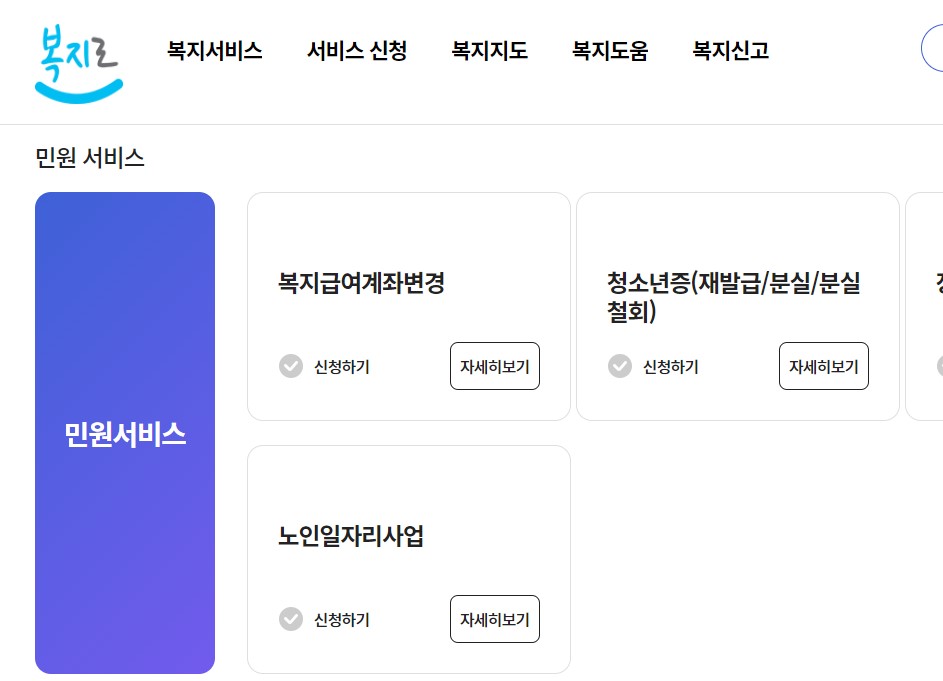The image size is (943, 681).
Task: Open the 복지신고 menu
Action: pos(729,51)
